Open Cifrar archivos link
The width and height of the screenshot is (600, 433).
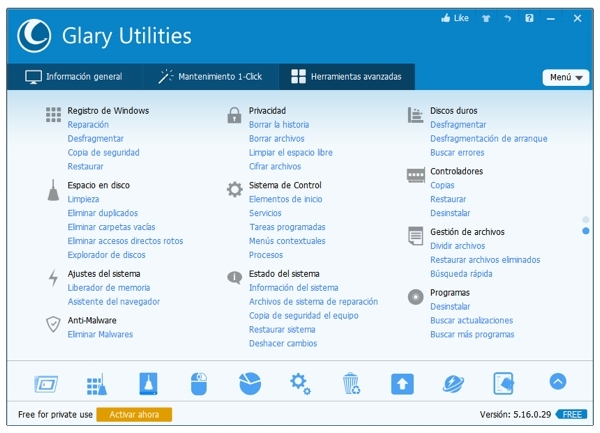pyautogui.click(x=275, y=166)
